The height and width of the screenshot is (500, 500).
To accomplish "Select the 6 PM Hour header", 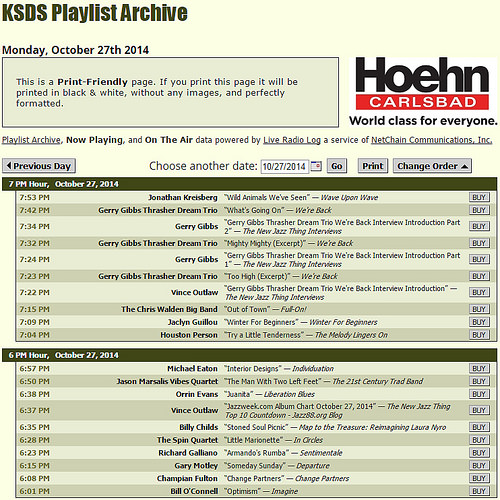I will point(249,355).
